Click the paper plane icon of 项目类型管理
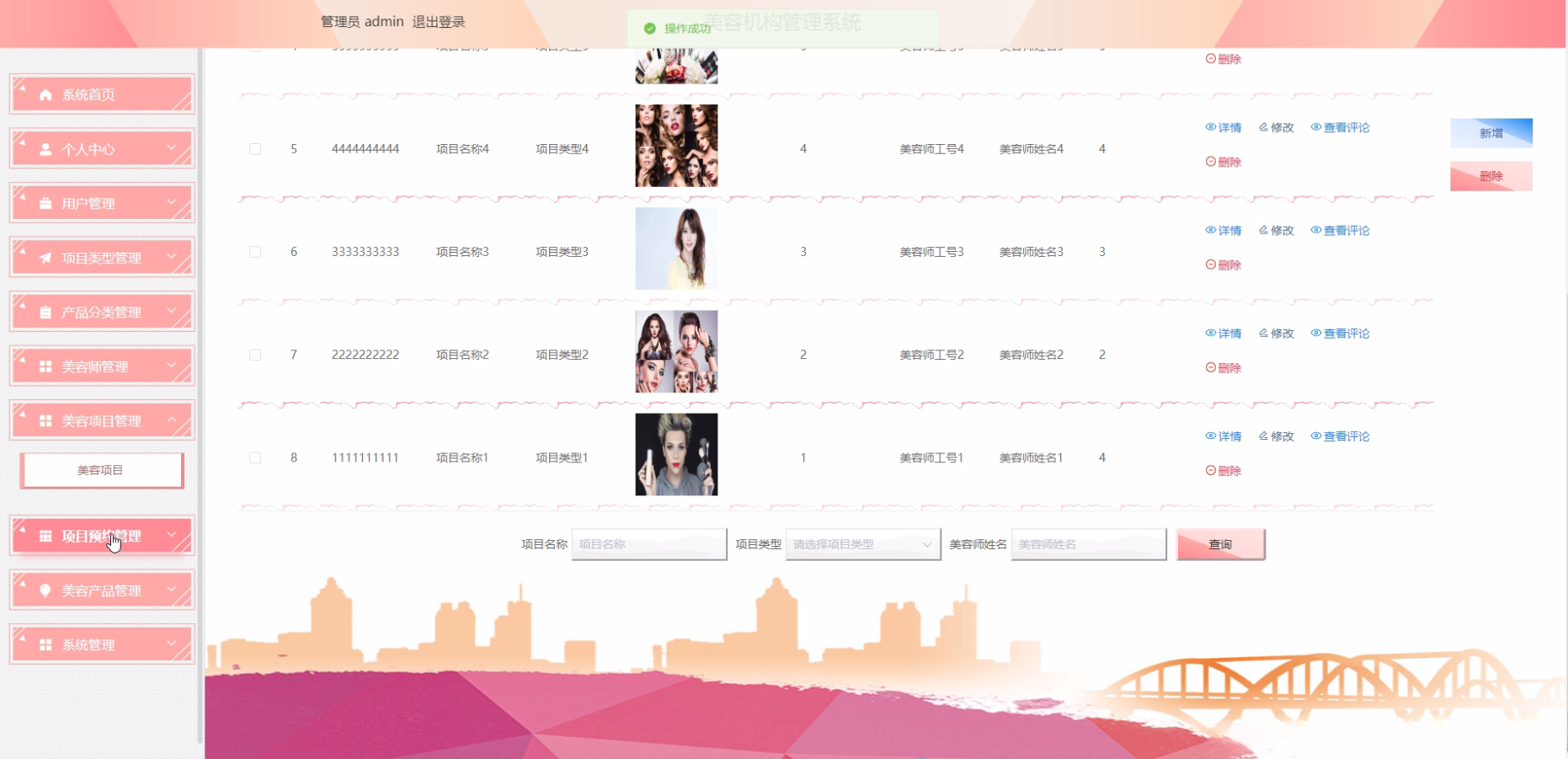The height and width of the screenshot is (759, 1568). tap(45, 258)
